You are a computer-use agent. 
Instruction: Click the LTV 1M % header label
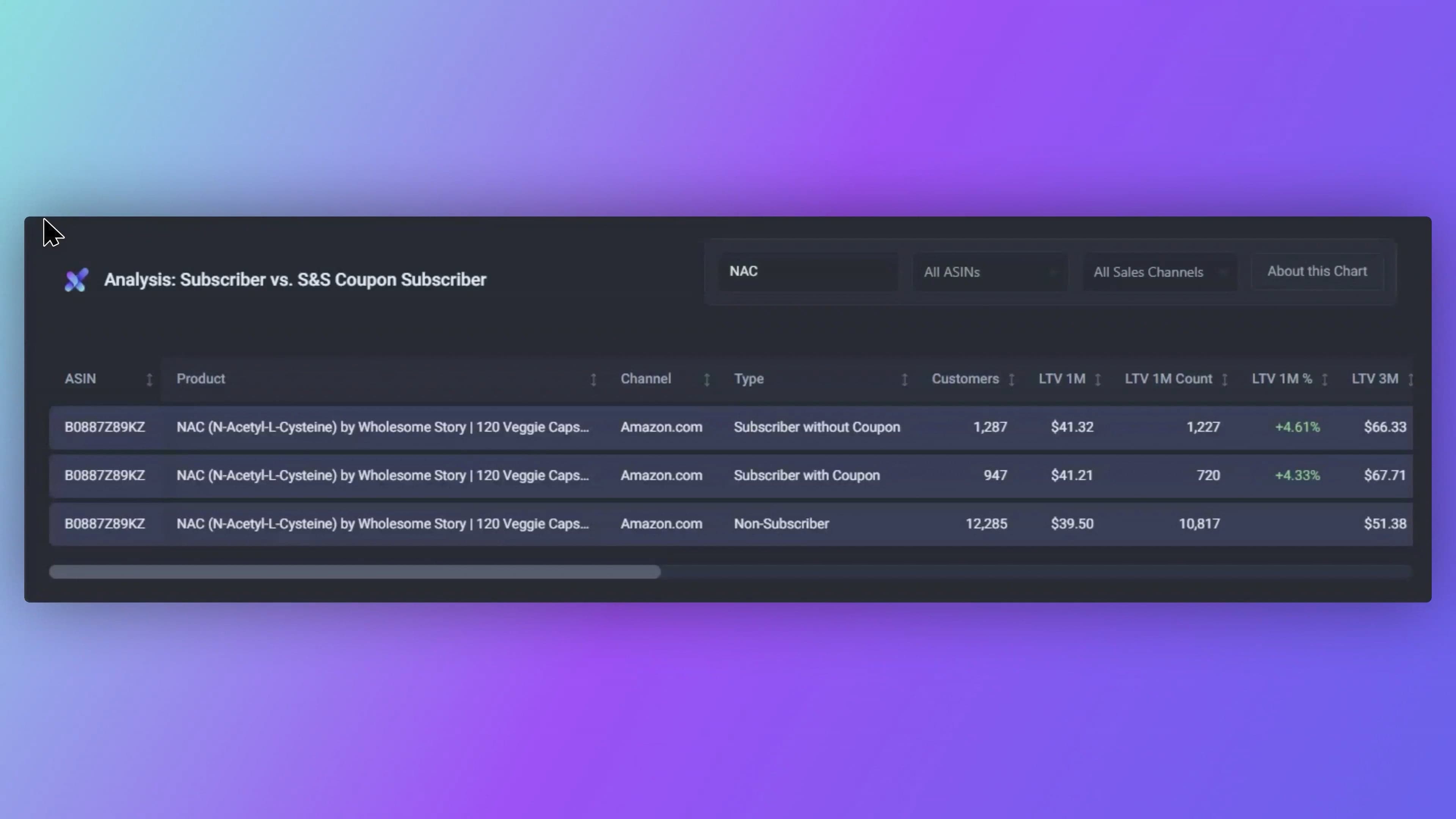1282,379
